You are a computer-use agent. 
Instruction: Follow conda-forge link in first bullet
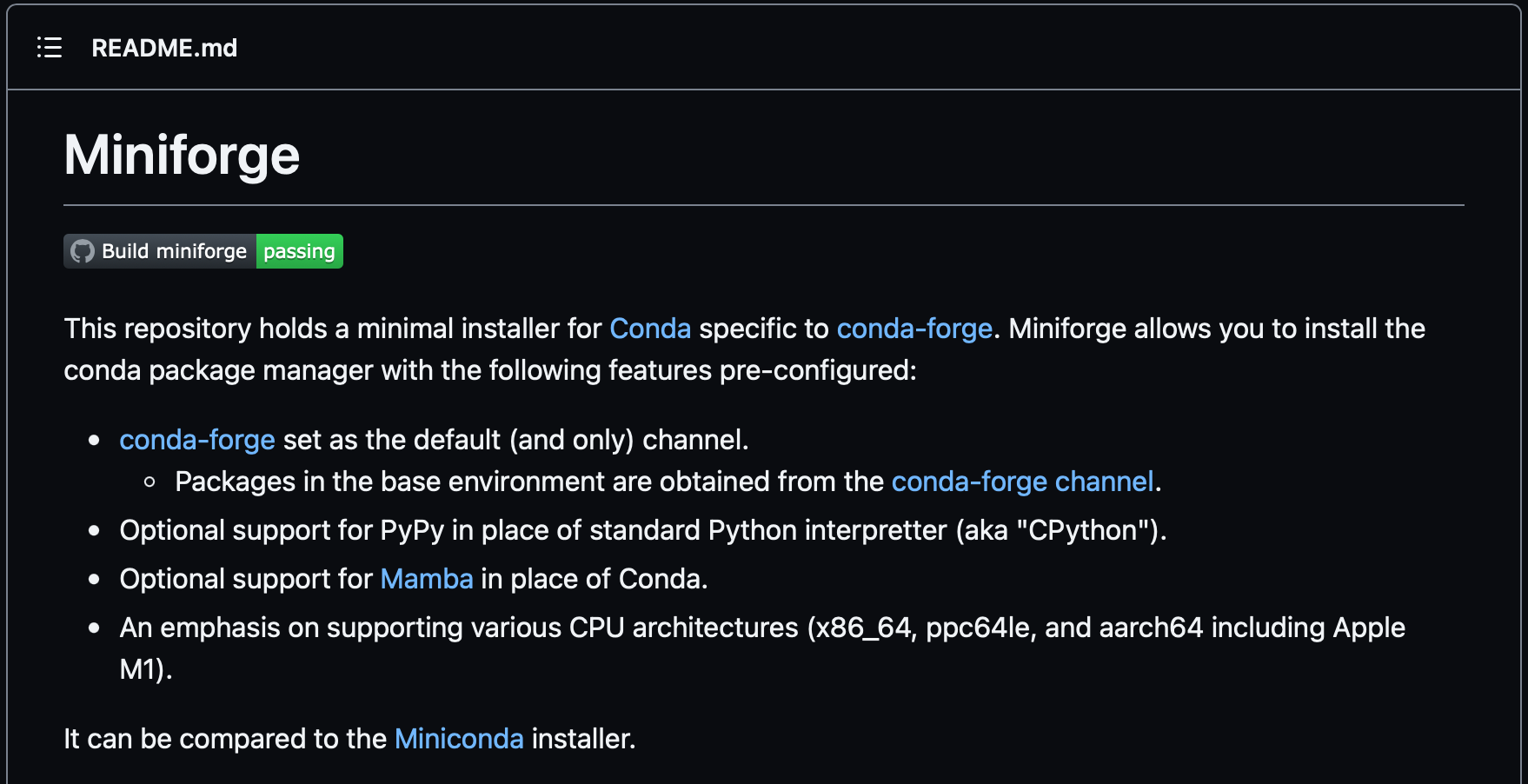196,440
